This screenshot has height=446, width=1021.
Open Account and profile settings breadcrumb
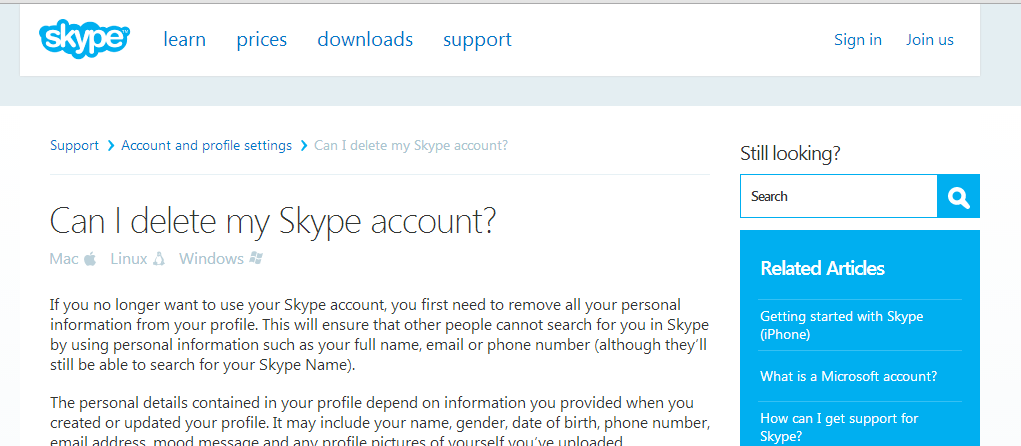[206, 146]
